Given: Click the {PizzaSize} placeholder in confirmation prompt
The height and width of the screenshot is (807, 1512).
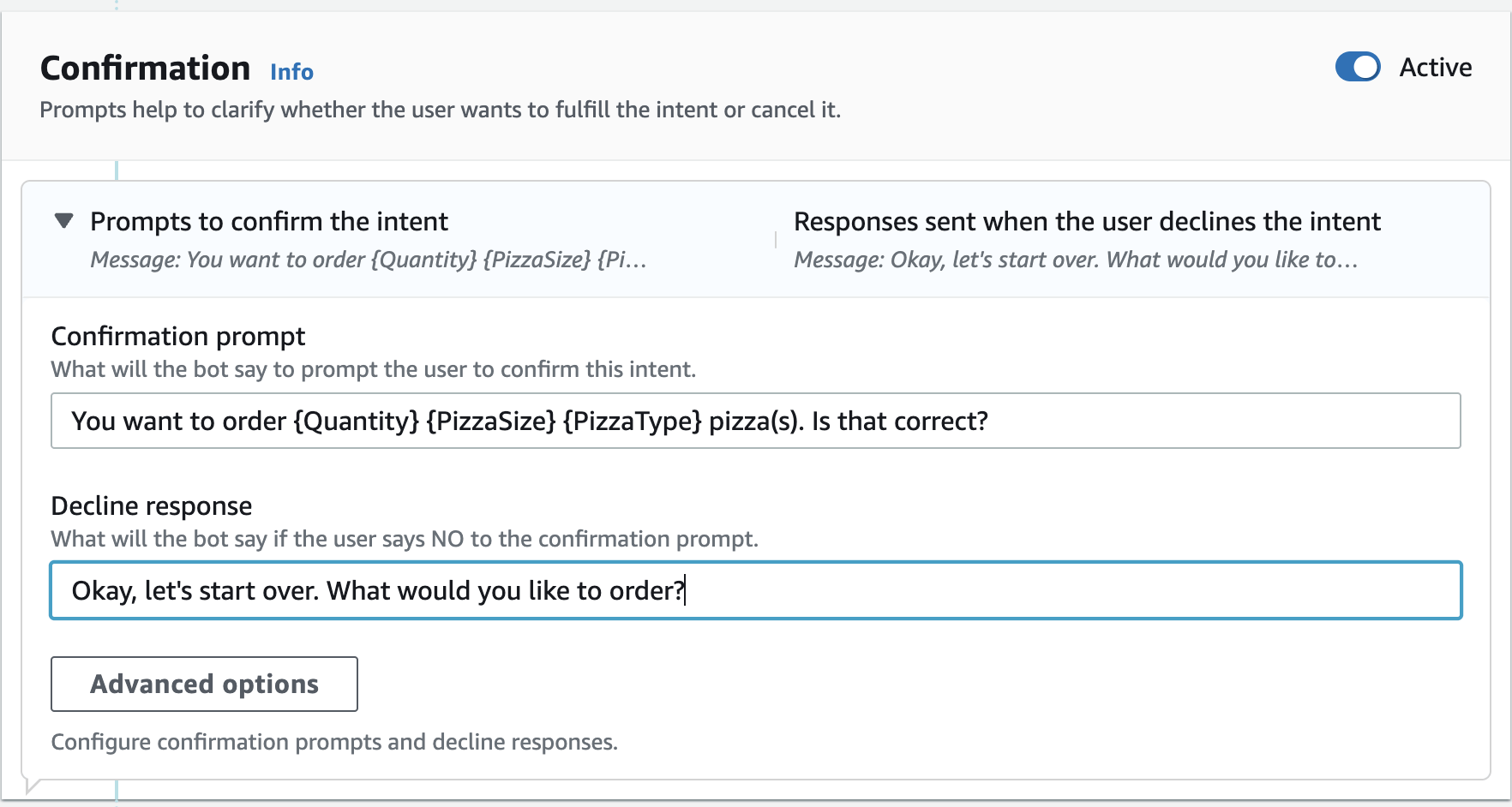Looking at the screenshot, I should pyautogui.click(x=491, y=421).
